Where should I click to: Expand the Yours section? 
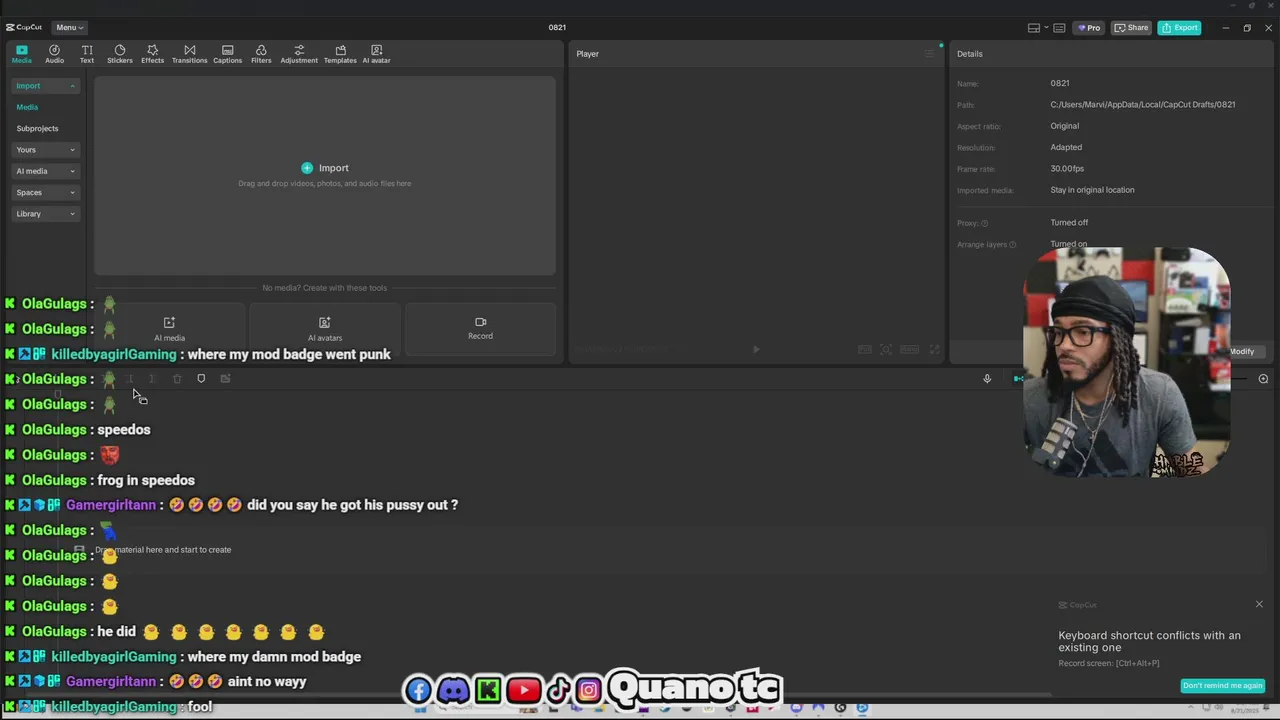pyautogui.click(x=46, y=150)
